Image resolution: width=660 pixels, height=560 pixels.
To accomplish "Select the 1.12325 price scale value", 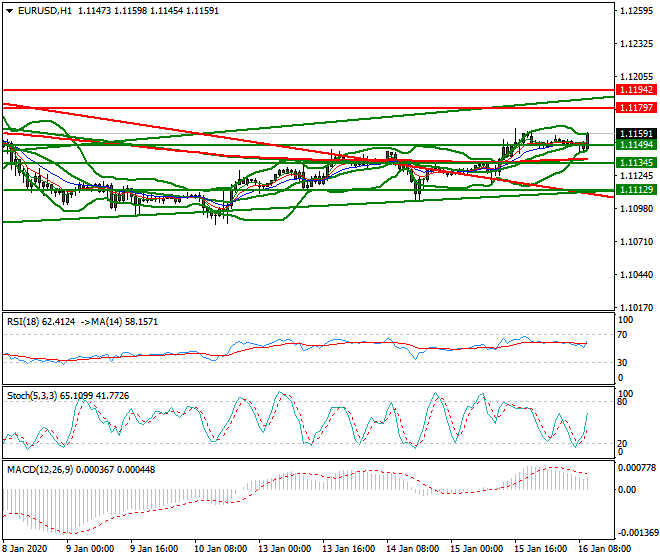I will click(x=636, y=44).
